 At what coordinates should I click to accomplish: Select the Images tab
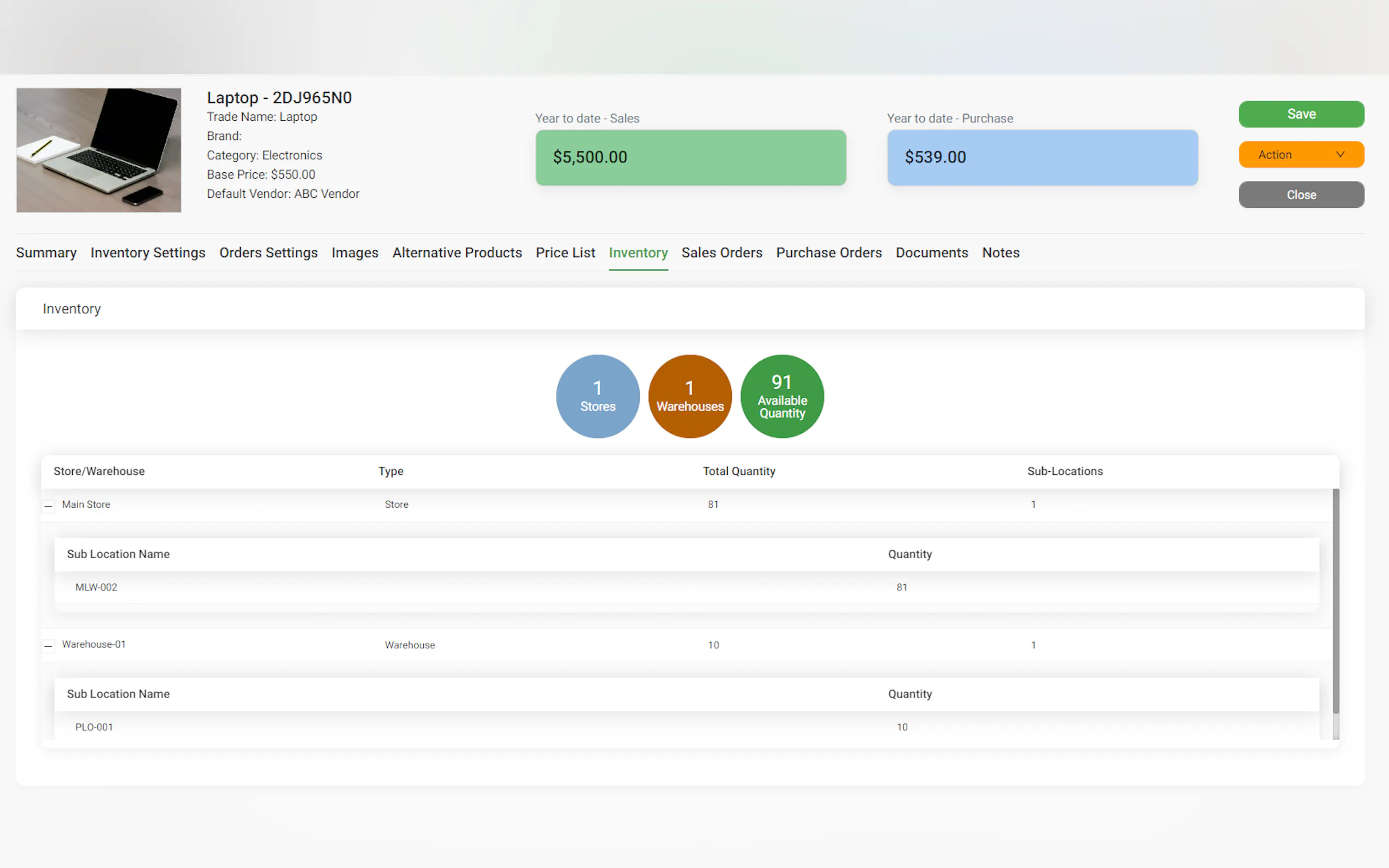click(354, 253)
